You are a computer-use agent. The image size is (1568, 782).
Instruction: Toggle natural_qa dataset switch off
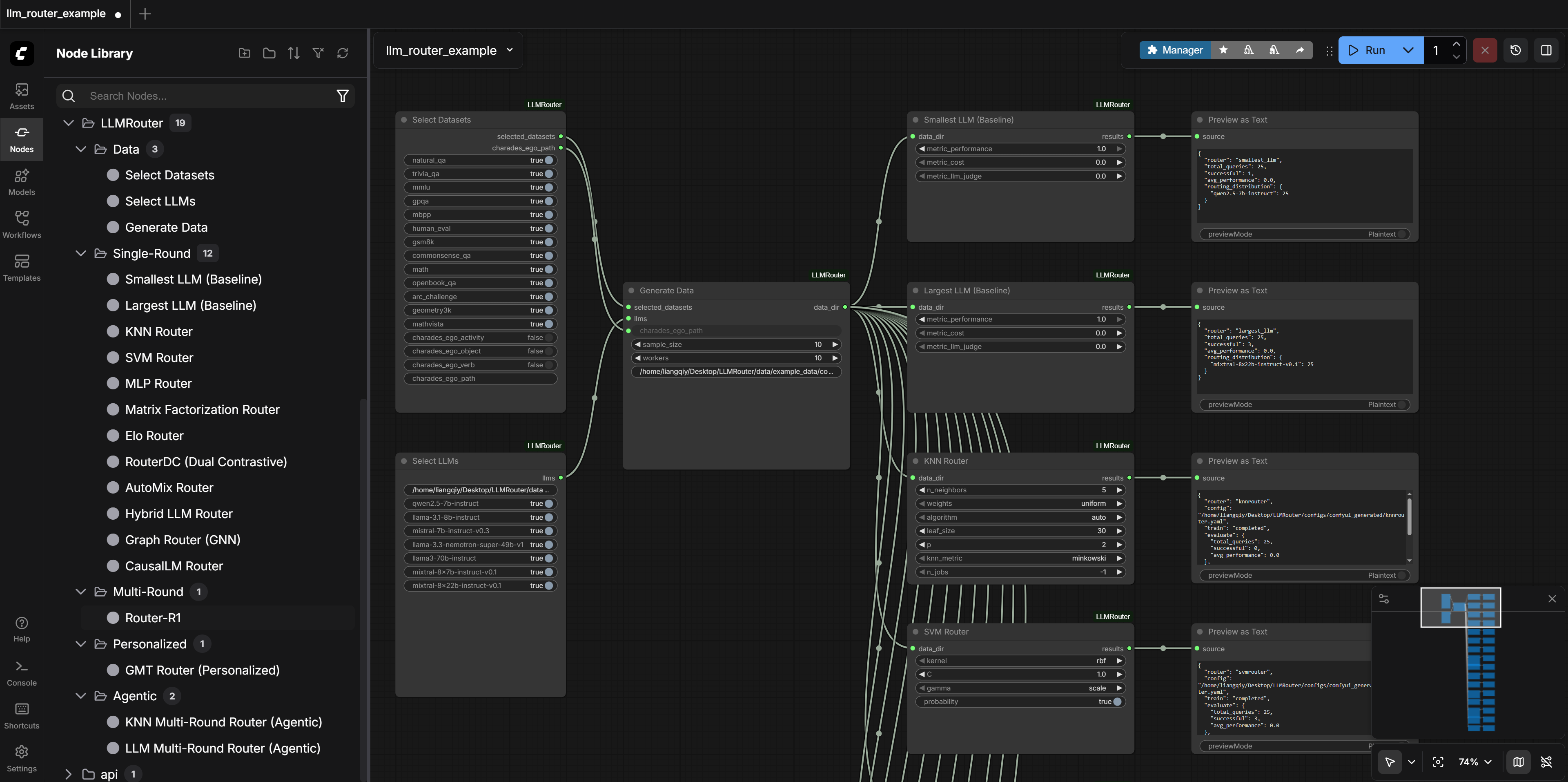click(x=548, y=160)
